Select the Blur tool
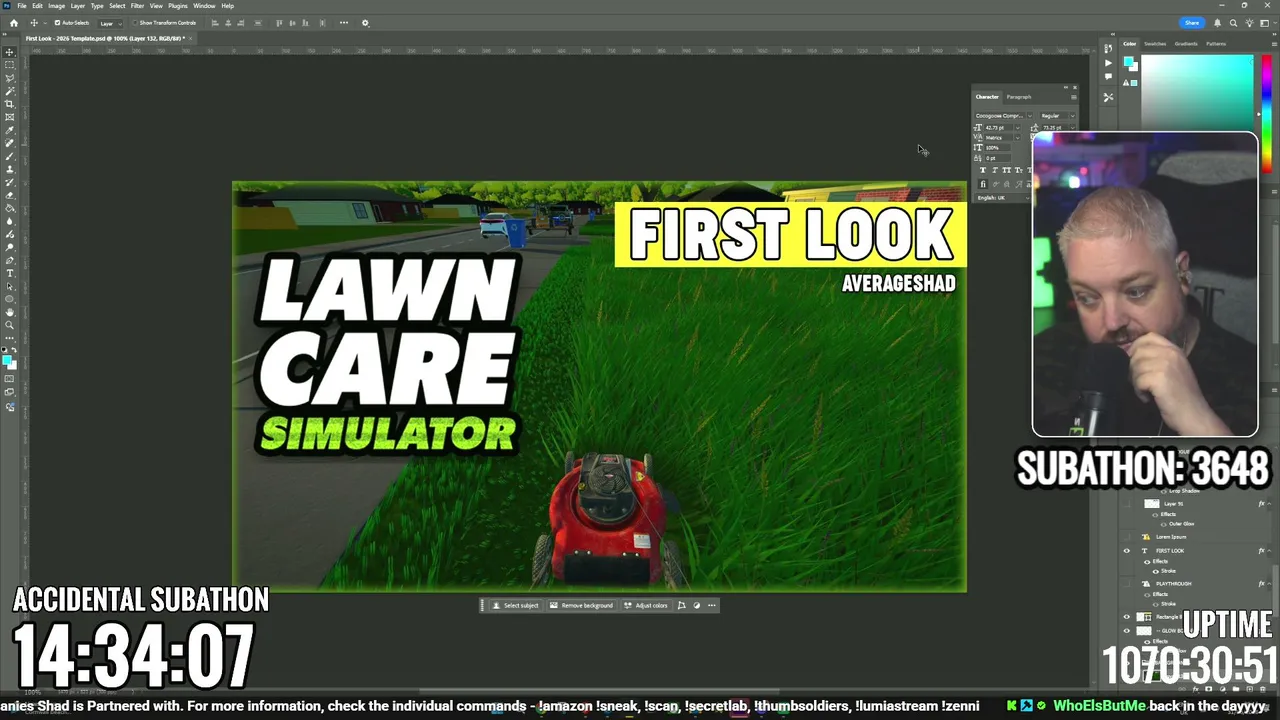 tap(10, 221)
